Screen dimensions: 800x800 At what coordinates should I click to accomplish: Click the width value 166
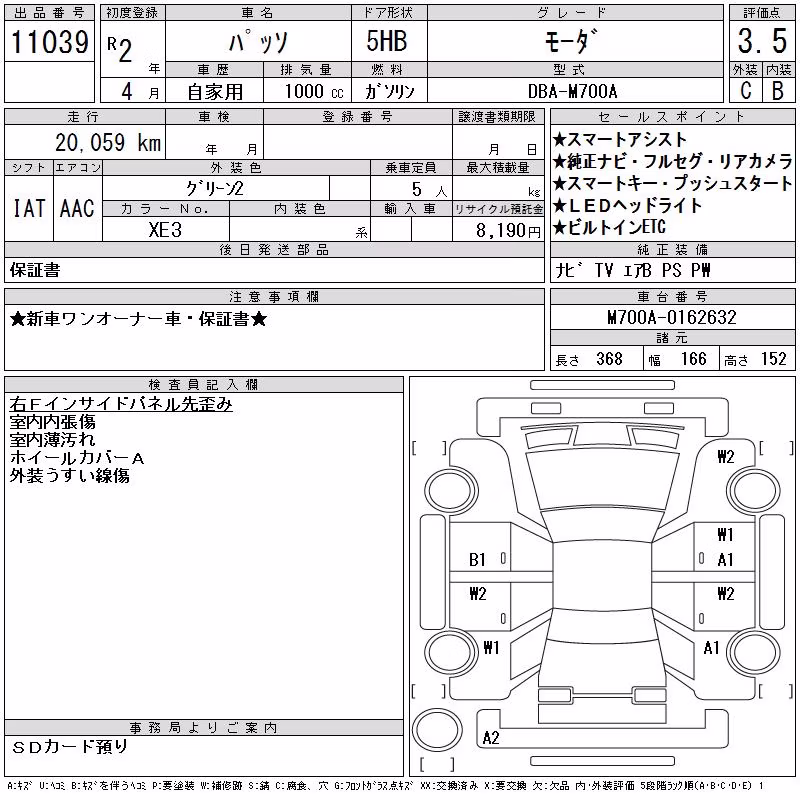(x=693, y=359)
